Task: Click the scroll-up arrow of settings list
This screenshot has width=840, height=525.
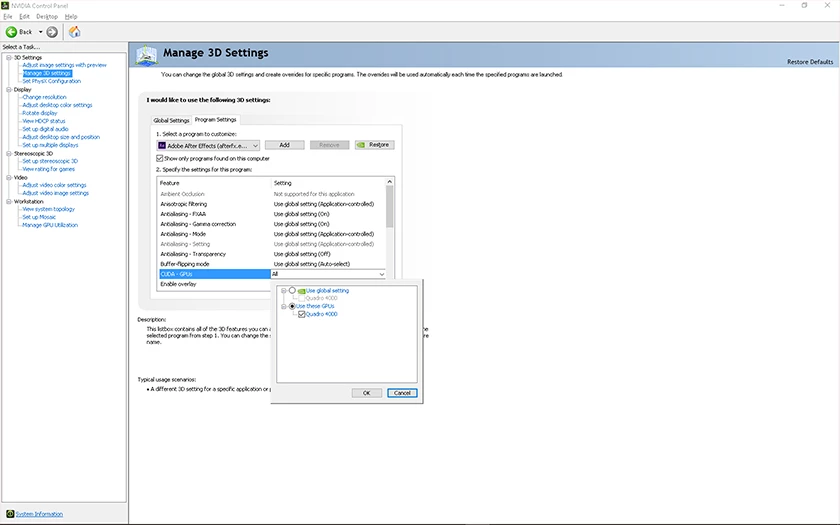Action: (x=389, y=182)
